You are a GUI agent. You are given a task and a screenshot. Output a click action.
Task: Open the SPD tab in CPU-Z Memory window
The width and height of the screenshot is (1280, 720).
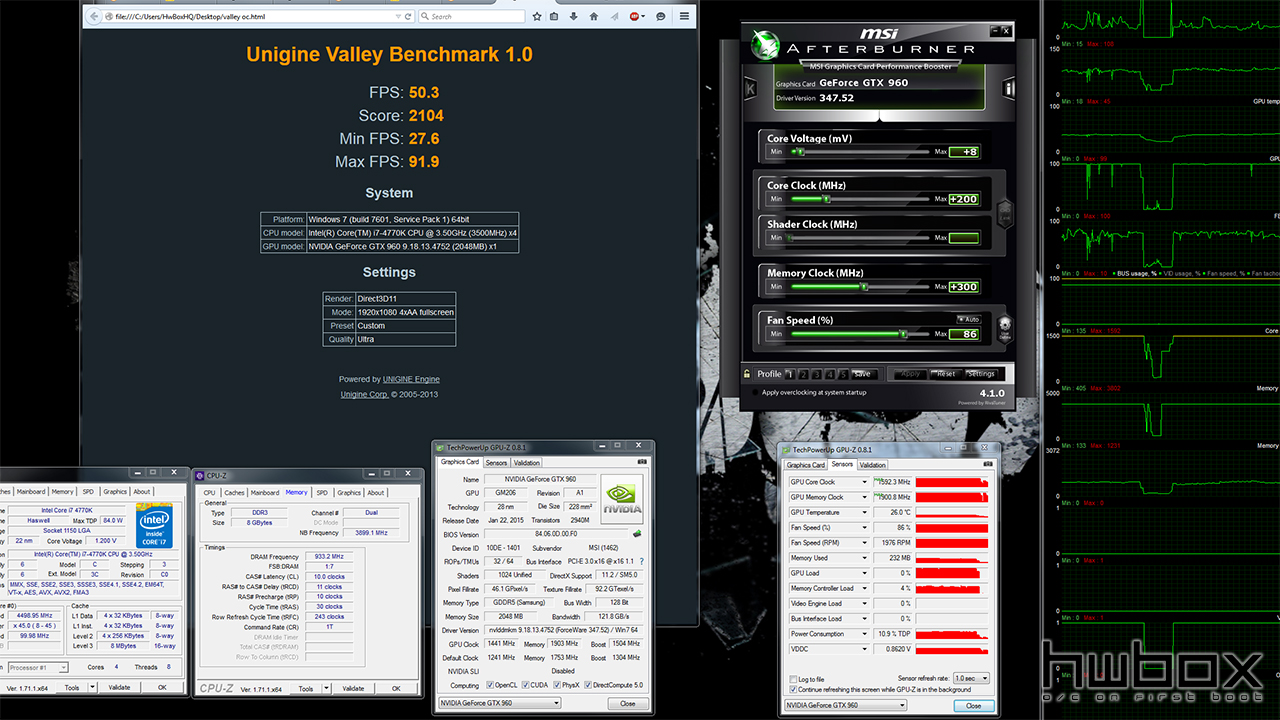322,492
